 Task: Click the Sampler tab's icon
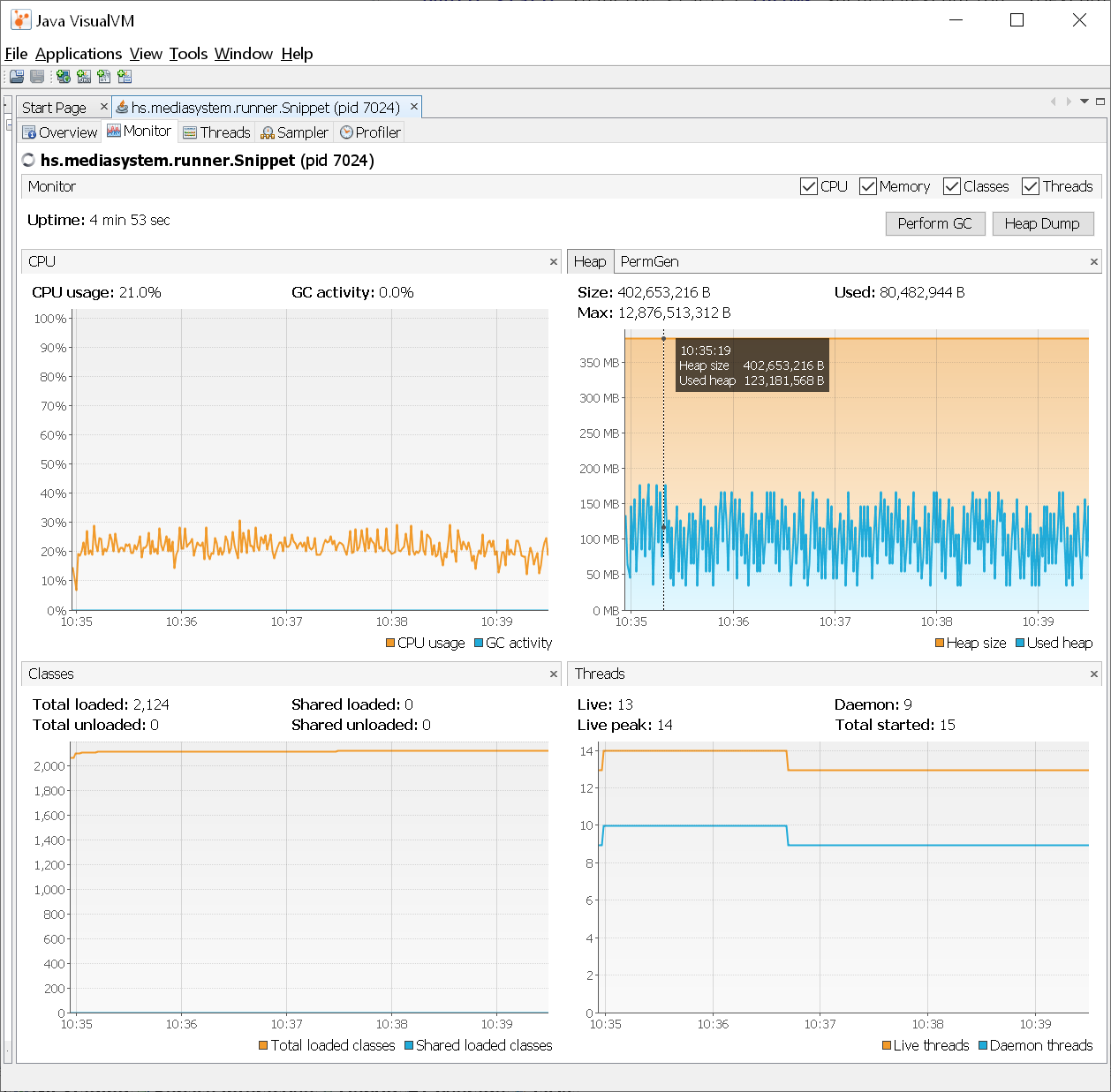[268, 132]
